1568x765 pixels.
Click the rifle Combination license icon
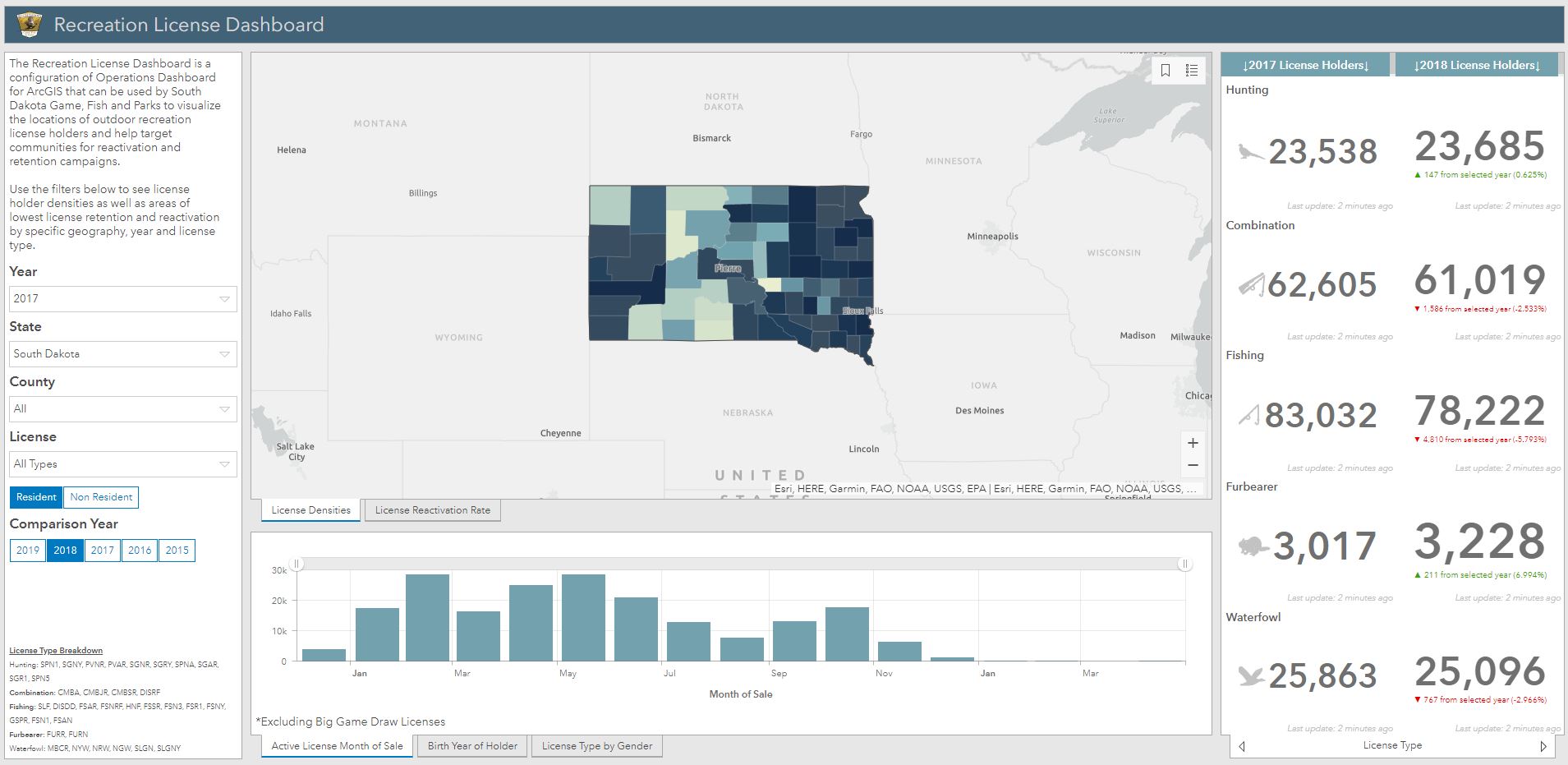(1252, 285)
